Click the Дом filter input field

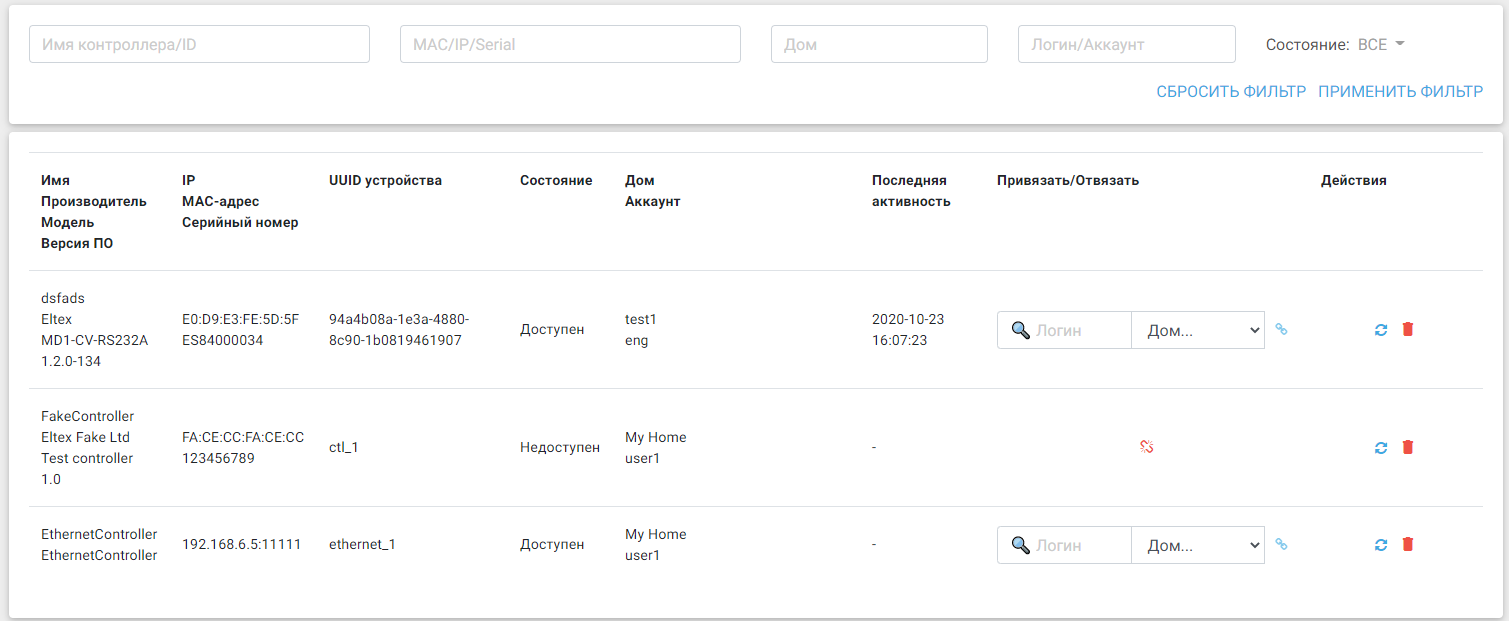tap(879, 45)
